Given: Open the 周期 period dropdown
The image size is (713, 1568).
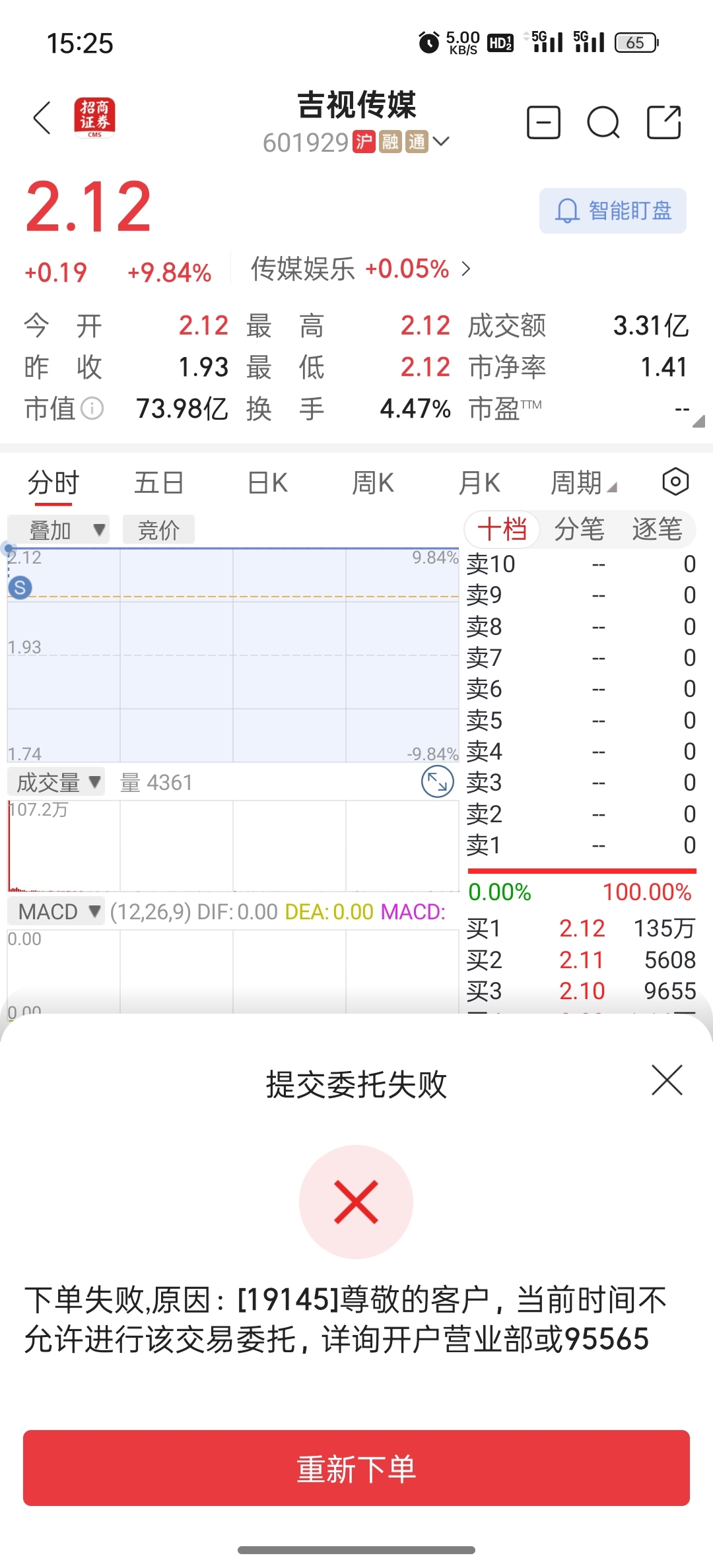Looking at the screenshot, I should (x=584, y=482).
